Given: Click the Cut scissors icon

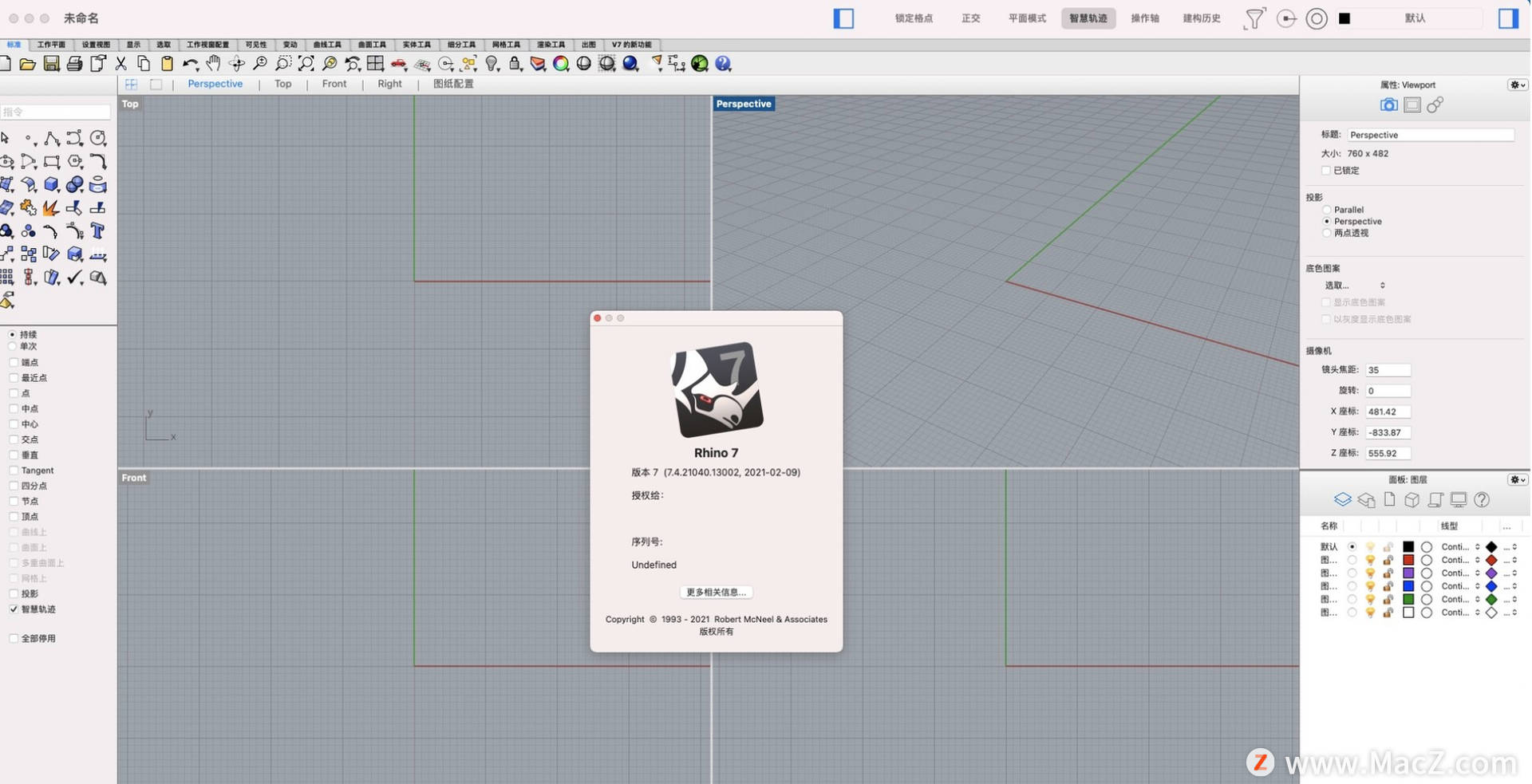Looking at the screenshot, I should tap(121, 64).
